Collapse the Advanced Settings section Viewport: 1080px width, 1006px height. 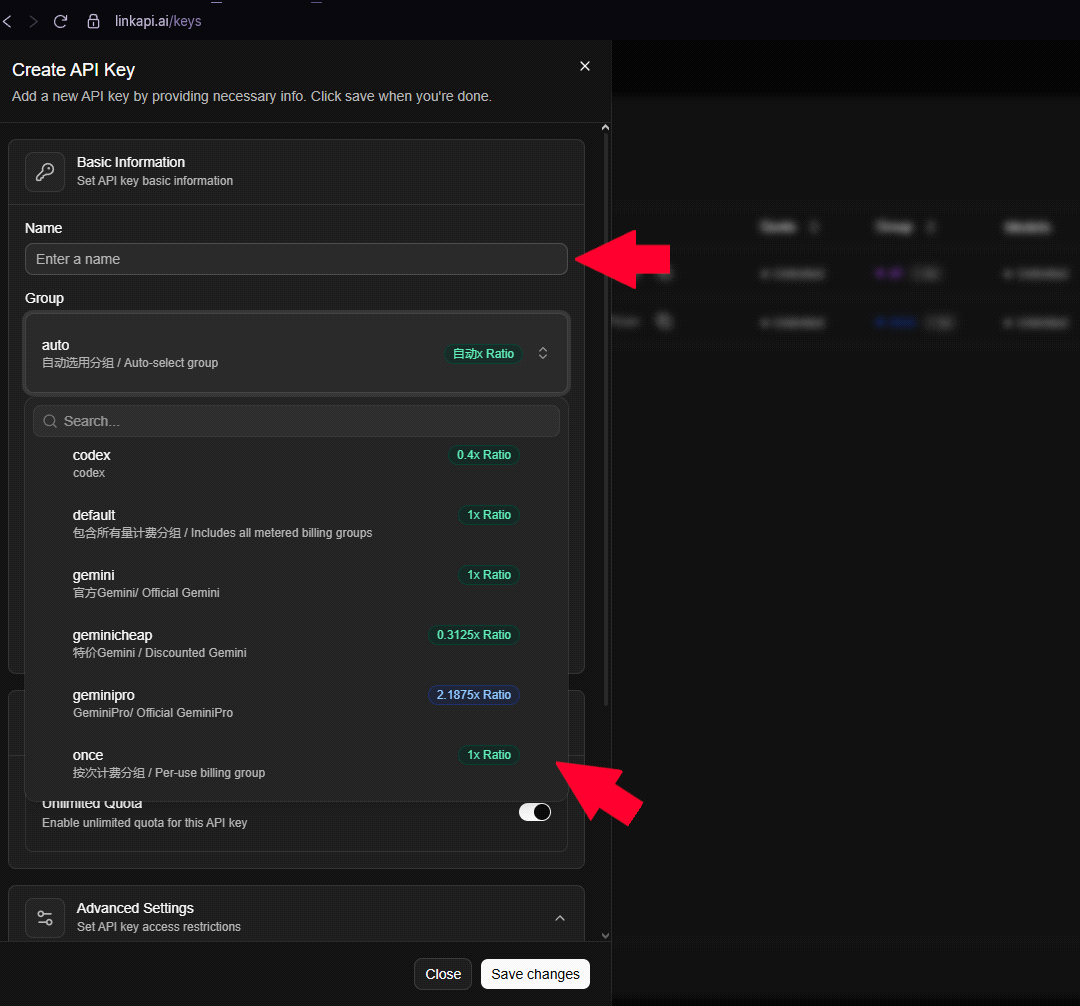[x=560, y=918]
